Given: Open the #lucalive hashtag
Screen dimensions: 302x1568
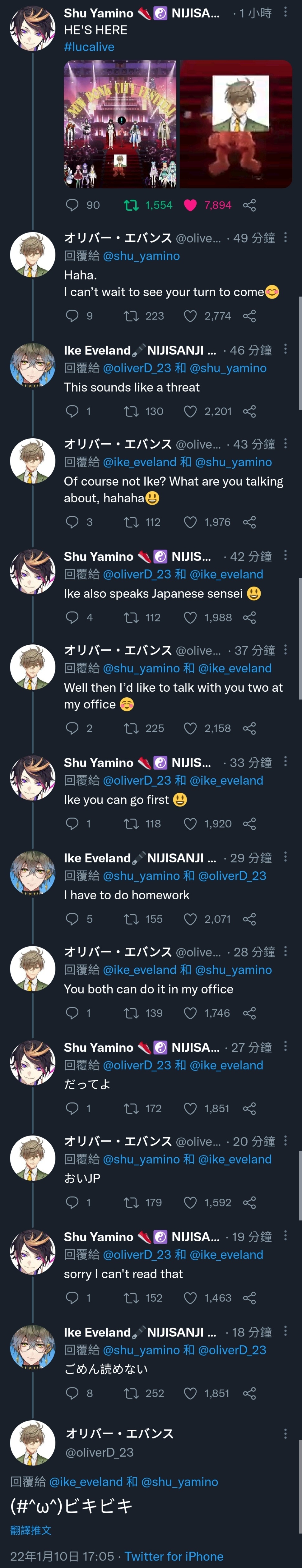Looking at the screenshot, I should (89, 47).
